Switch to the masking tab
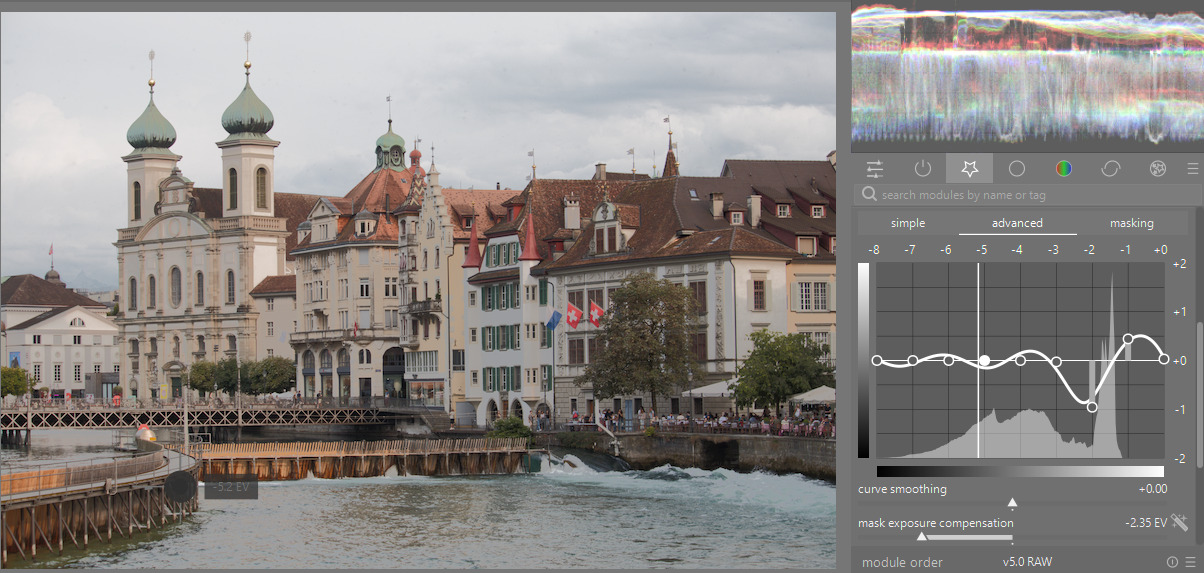Image resolution: width=1204 pixels, height=573 pixels. click(1131, 223)
